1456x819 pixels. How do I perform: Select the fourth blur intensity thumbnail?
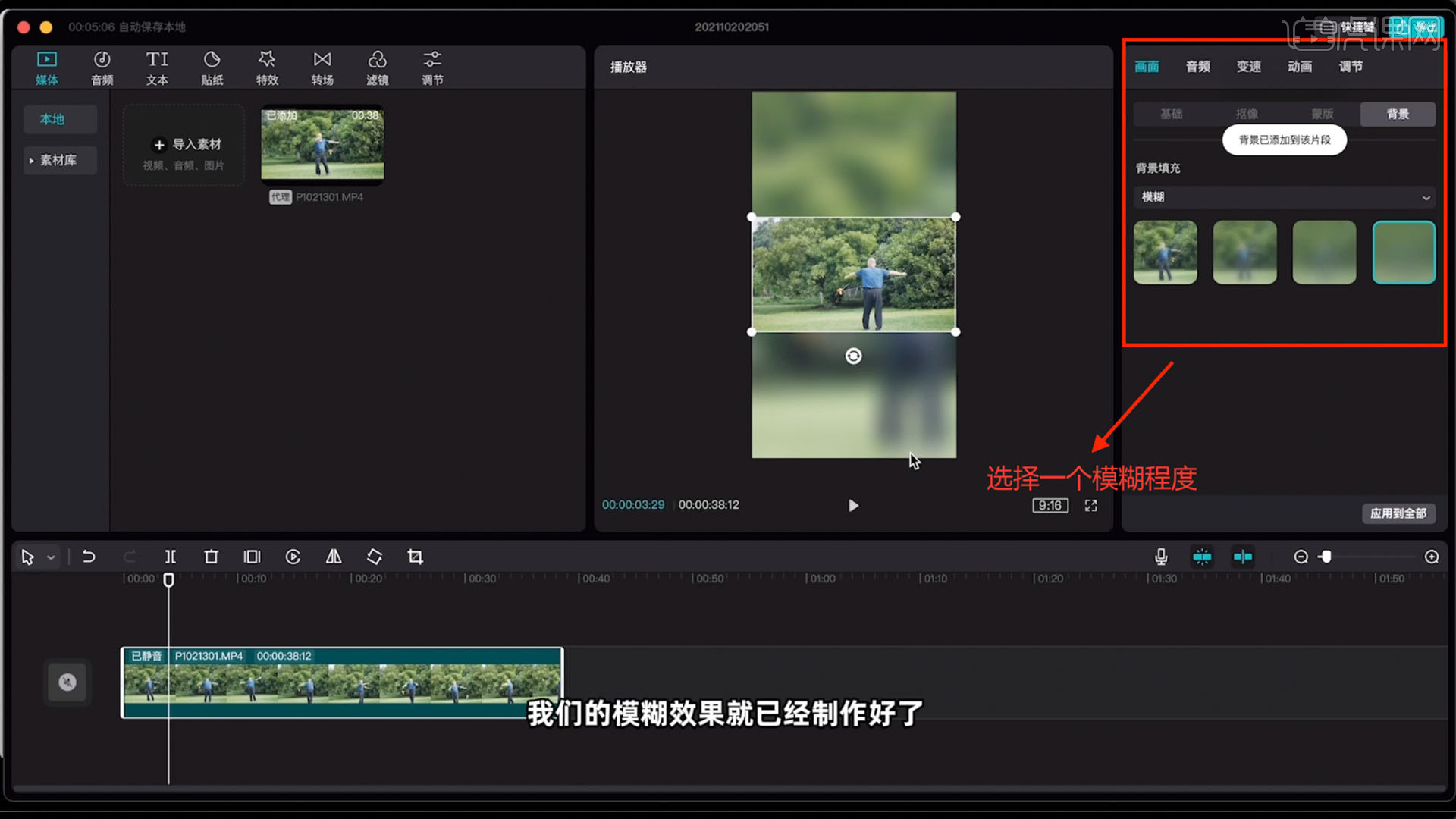pos(1403,253)
